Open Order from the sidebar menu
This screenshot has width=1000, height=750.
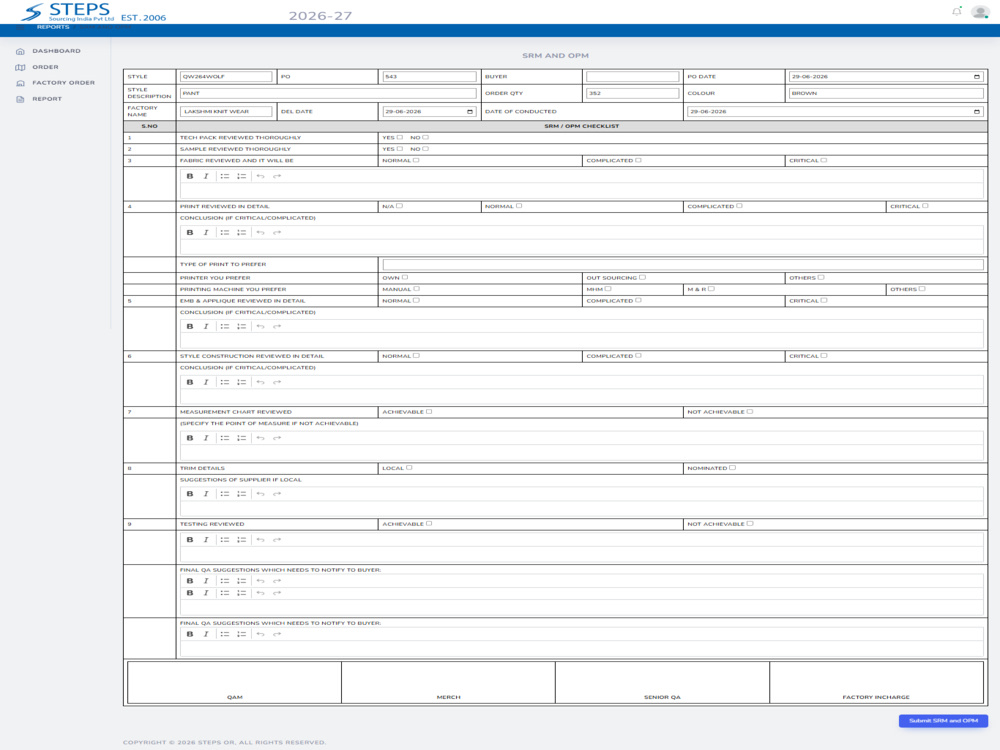point(45,67)
